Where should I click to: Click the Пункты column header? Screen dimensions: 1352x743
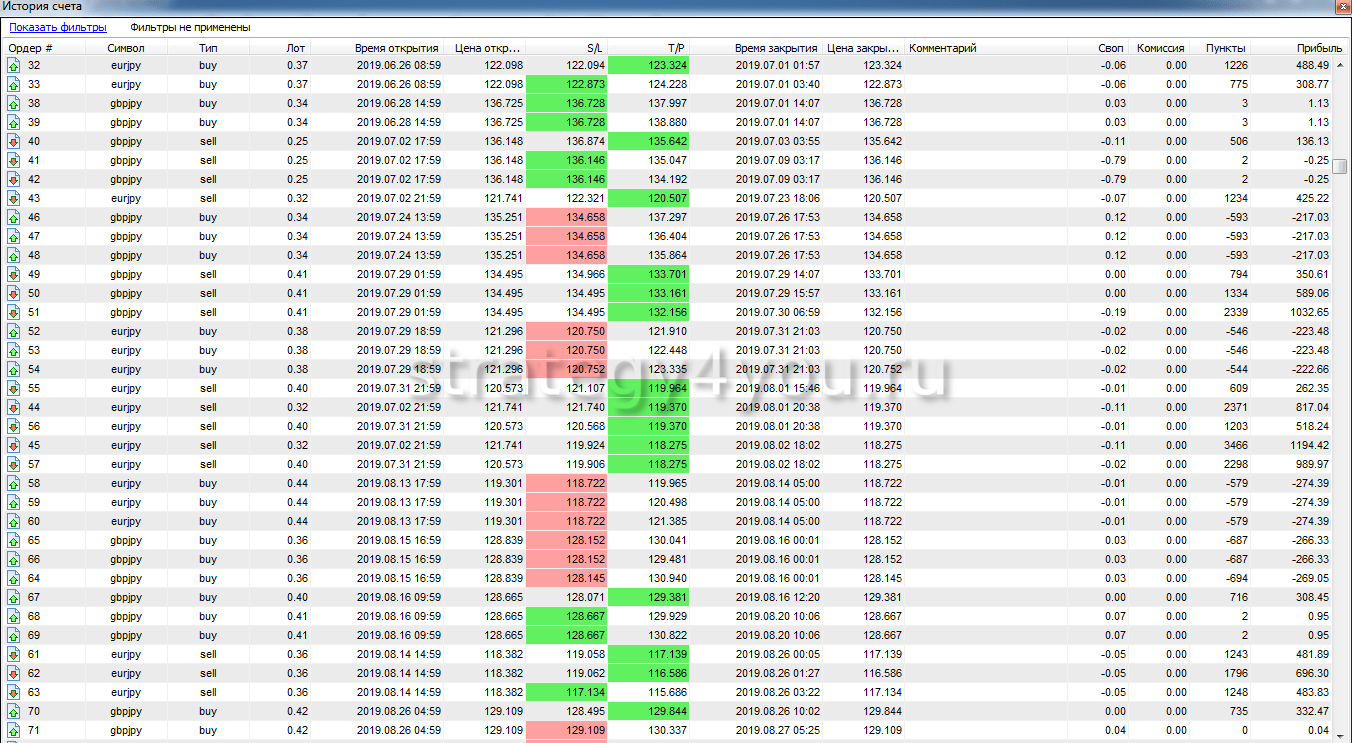coord(1226,48)
